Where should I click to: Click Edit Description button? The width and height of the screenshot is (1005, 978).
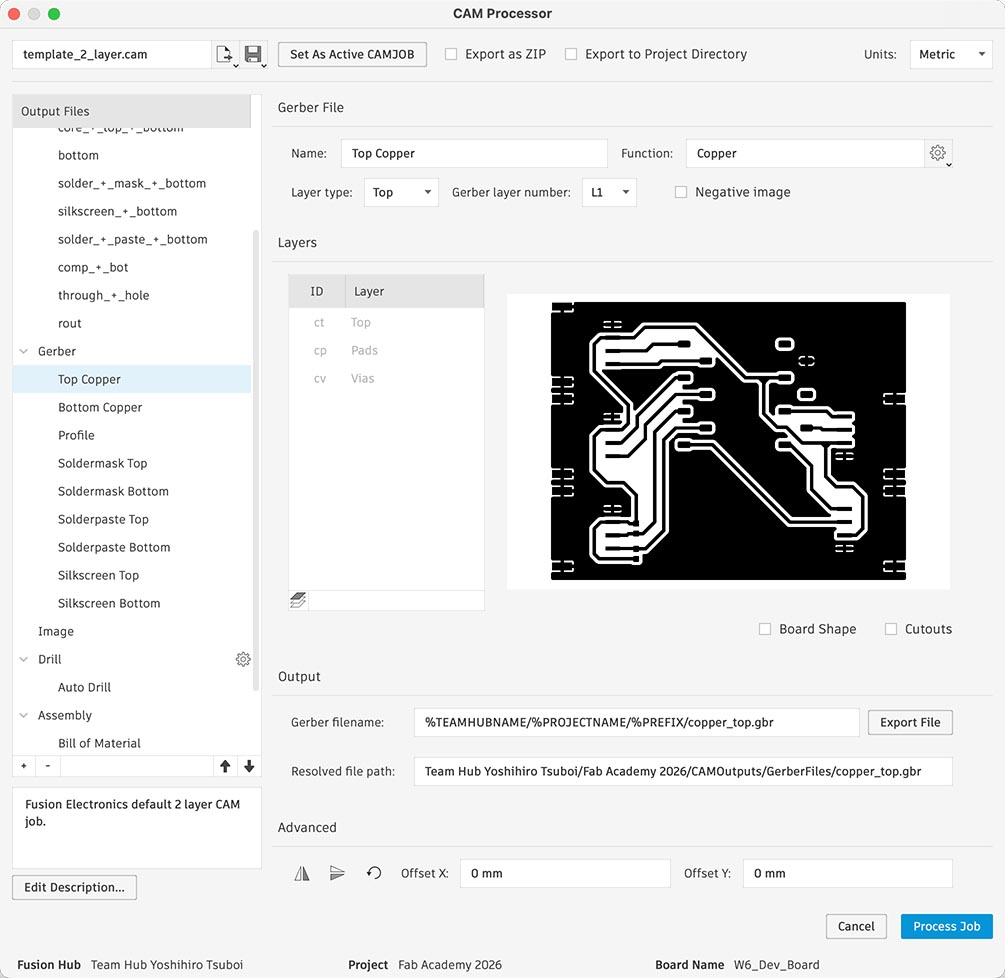point(74,887)
